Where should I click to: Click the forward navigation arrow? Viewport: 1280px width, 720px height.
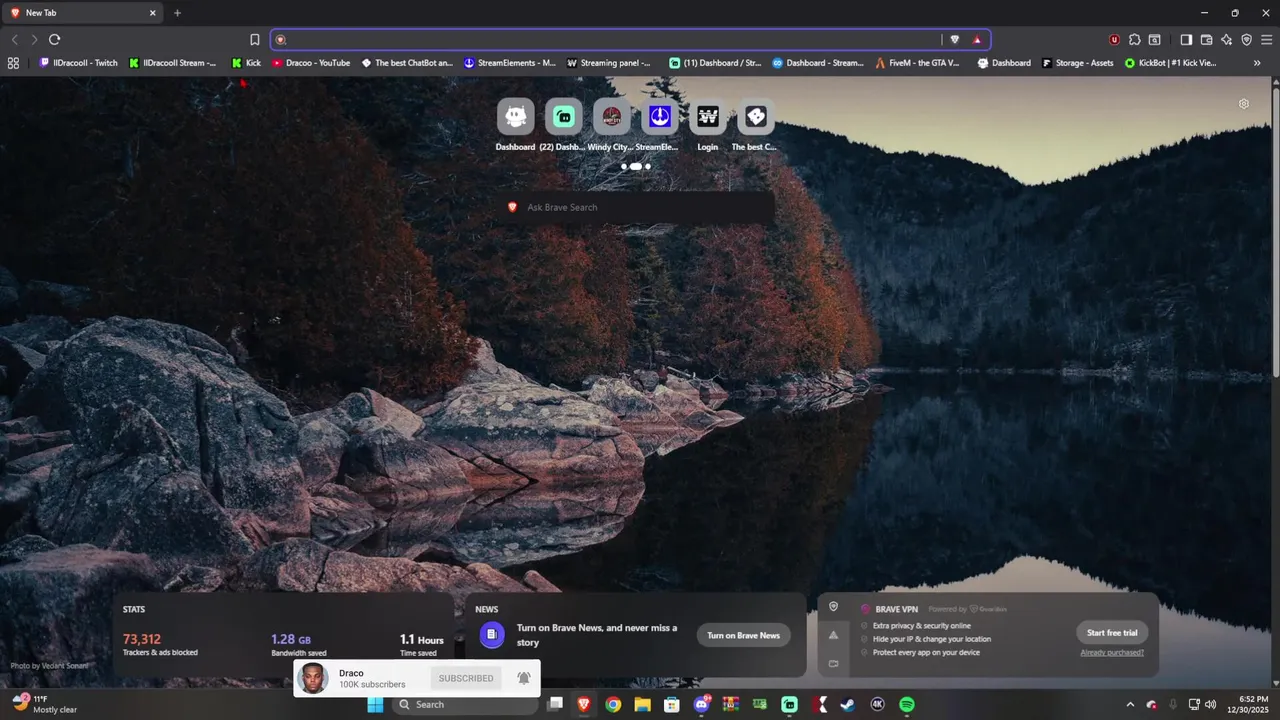tap(34, 40)
